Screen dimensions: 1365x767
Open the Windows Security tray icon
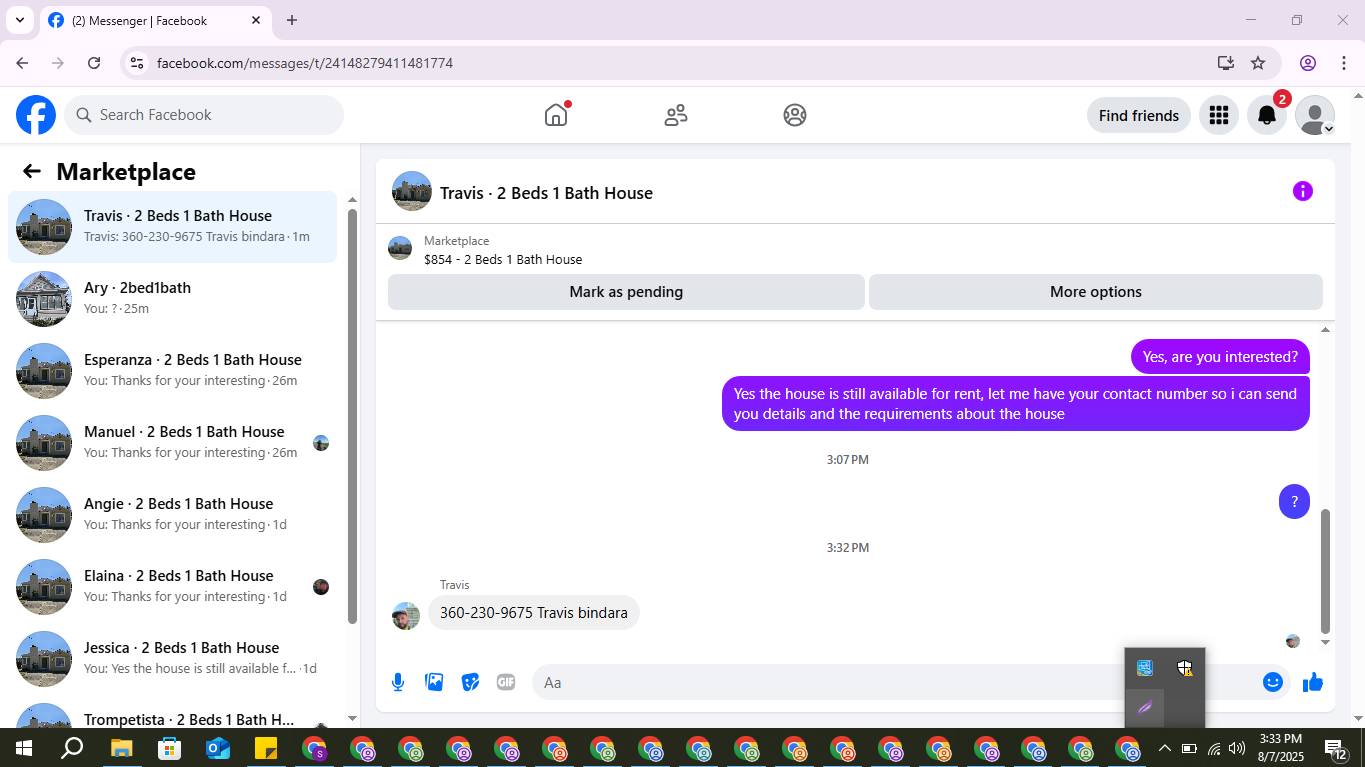pyautogui.click(x=1185, y=668)
